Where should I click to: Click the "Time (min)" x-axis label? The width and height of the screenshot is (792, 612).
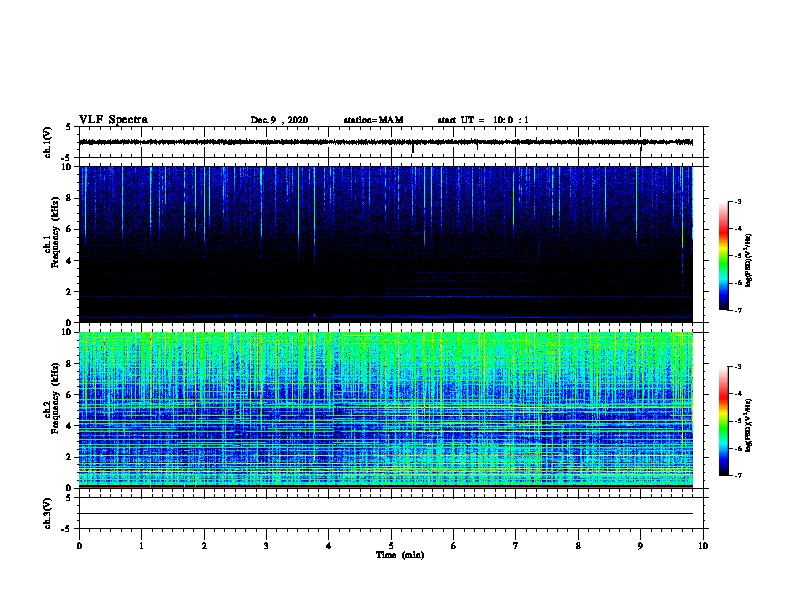[x=400, y=555]
